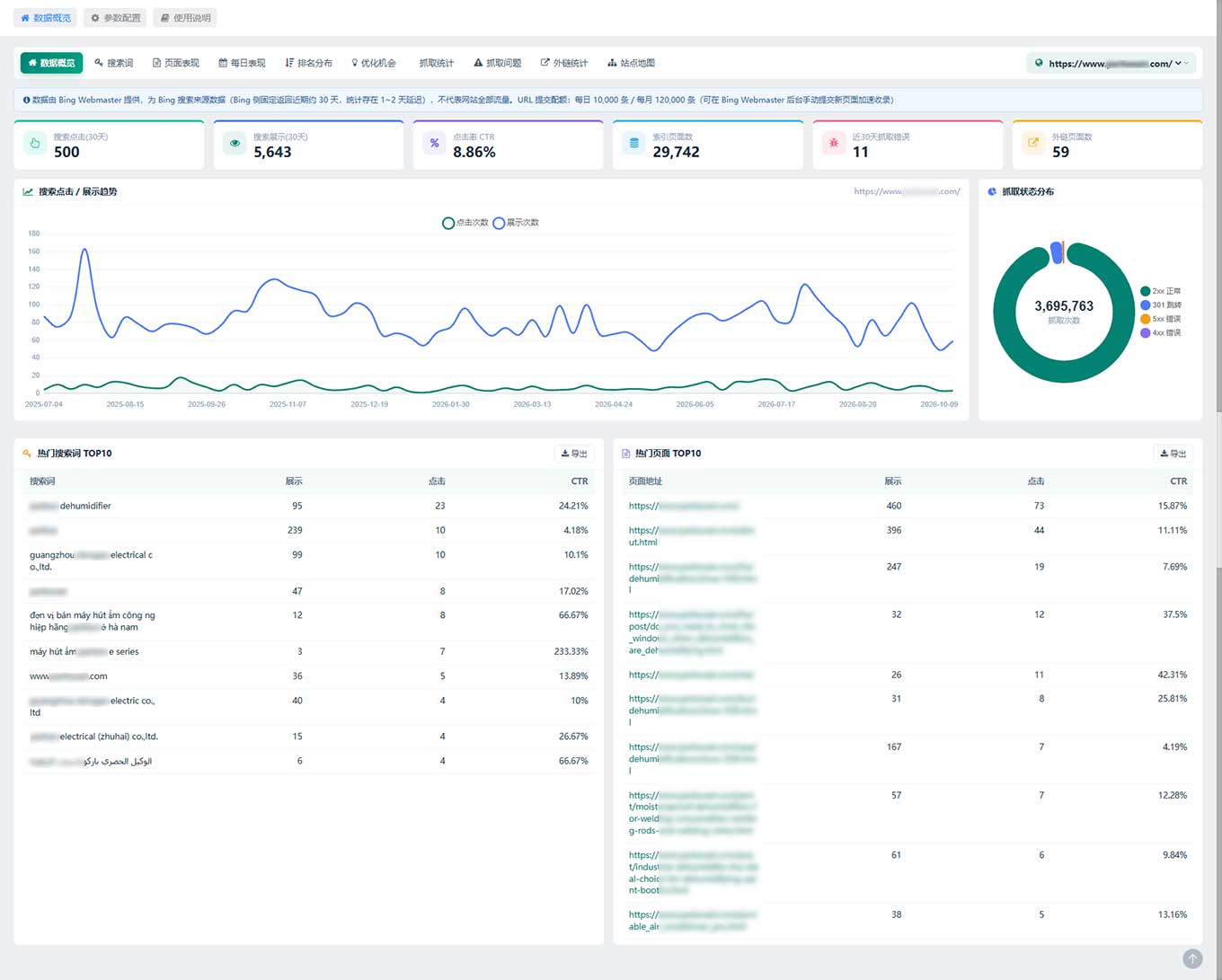Open the site URL dropdown selector

tap(1111, 63)
